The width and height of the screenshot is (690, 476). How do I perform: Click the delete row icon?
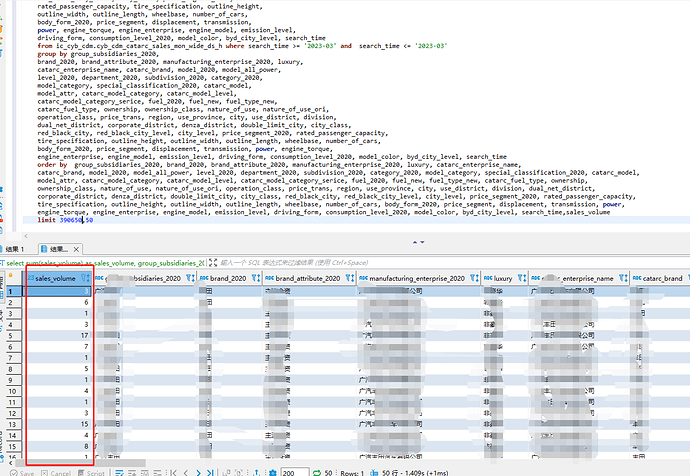tap(158, 473)
